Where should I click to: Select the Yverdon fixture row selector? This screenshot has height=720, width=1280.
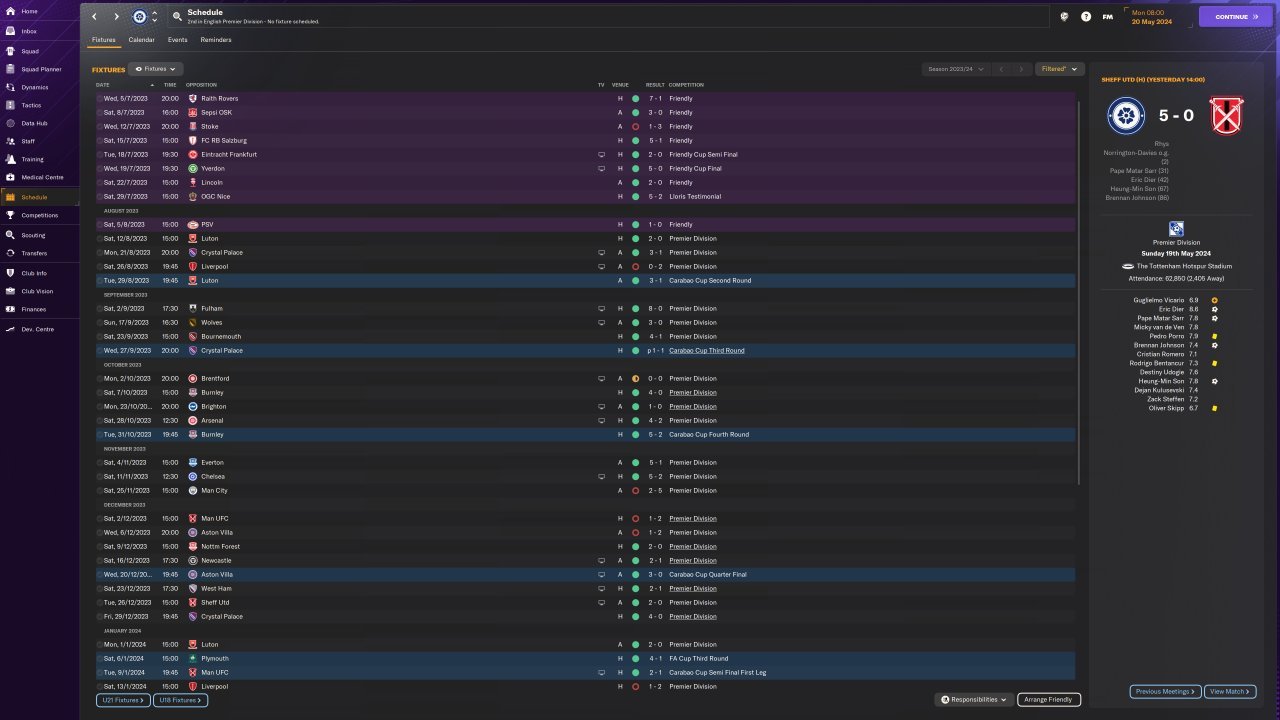click(99, 169)
